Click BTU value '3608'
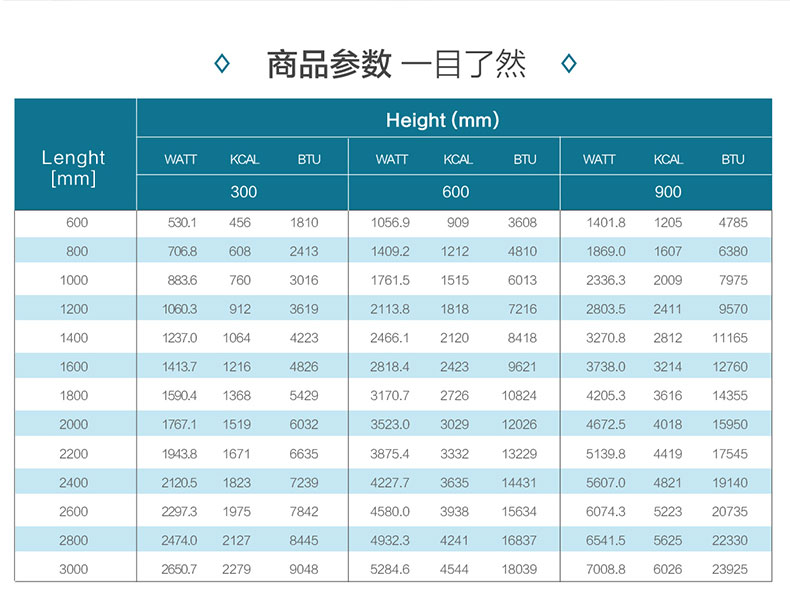 click(522, 223)
